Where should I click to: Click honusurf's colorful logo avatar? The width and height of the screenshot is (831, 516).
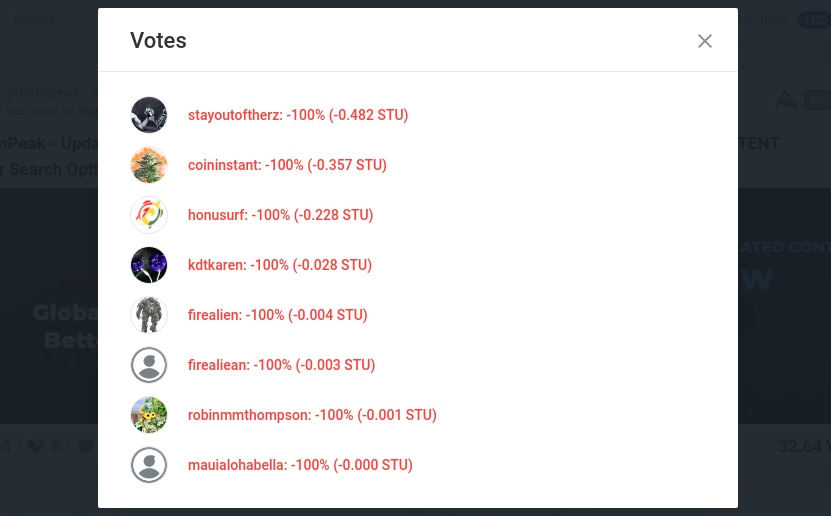[149, 215]
